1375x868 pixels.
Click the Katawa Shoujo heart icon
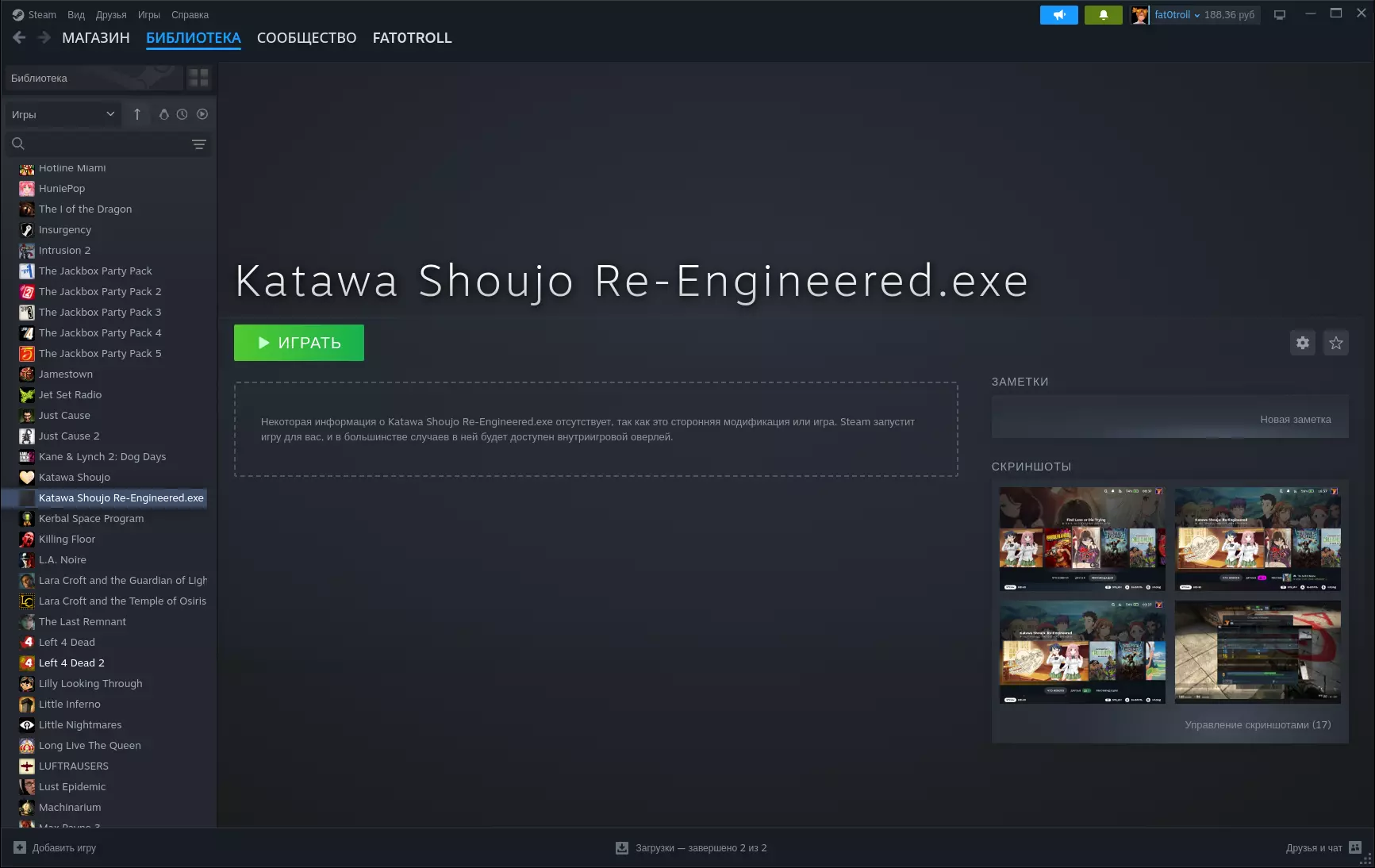point(27,478)
